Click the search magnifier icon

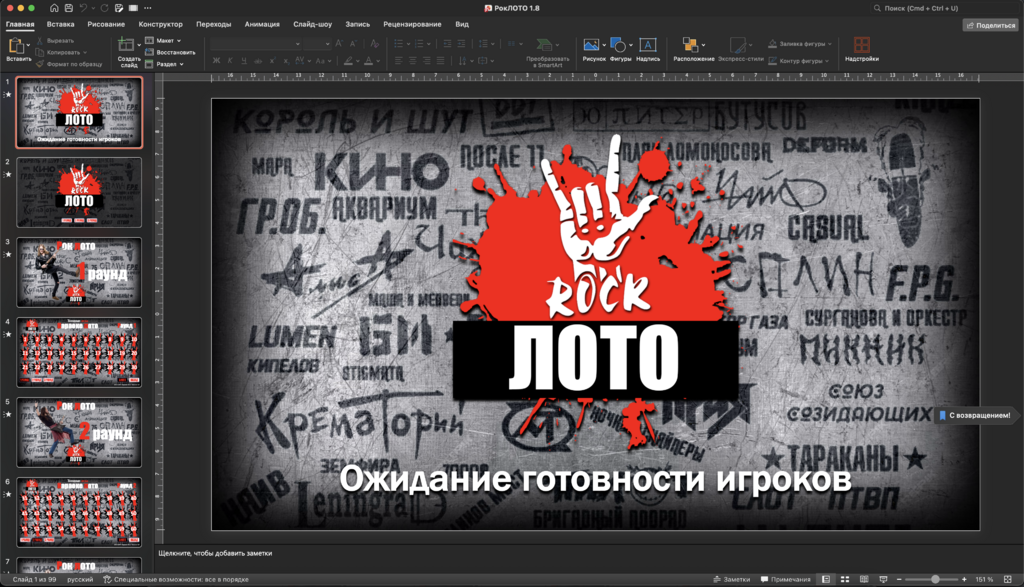[877, 8]
